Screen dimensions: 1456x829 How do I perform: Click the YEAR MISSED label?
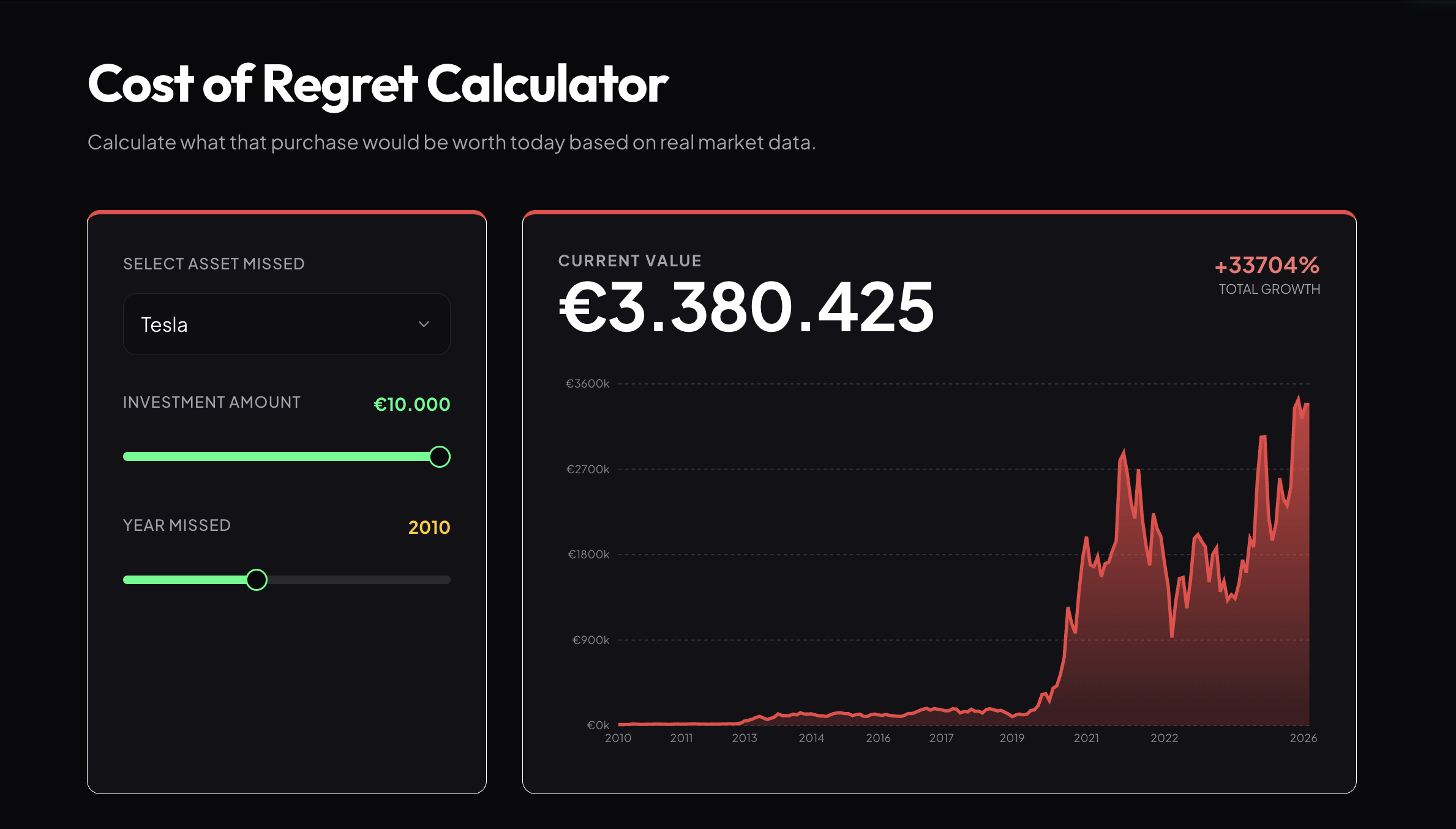pyautogui.click(x=177, y=525)
